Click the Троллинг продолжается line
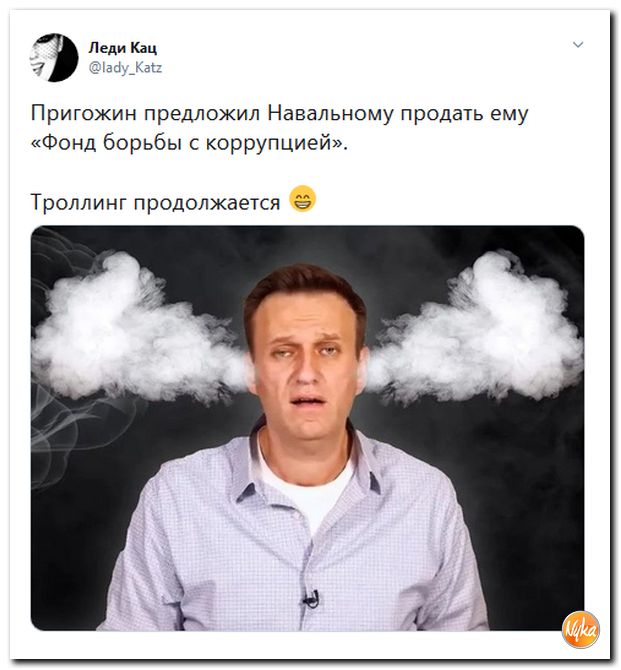Image resolution: width=621 pixels, height=670 pixels. coord(156,202)
